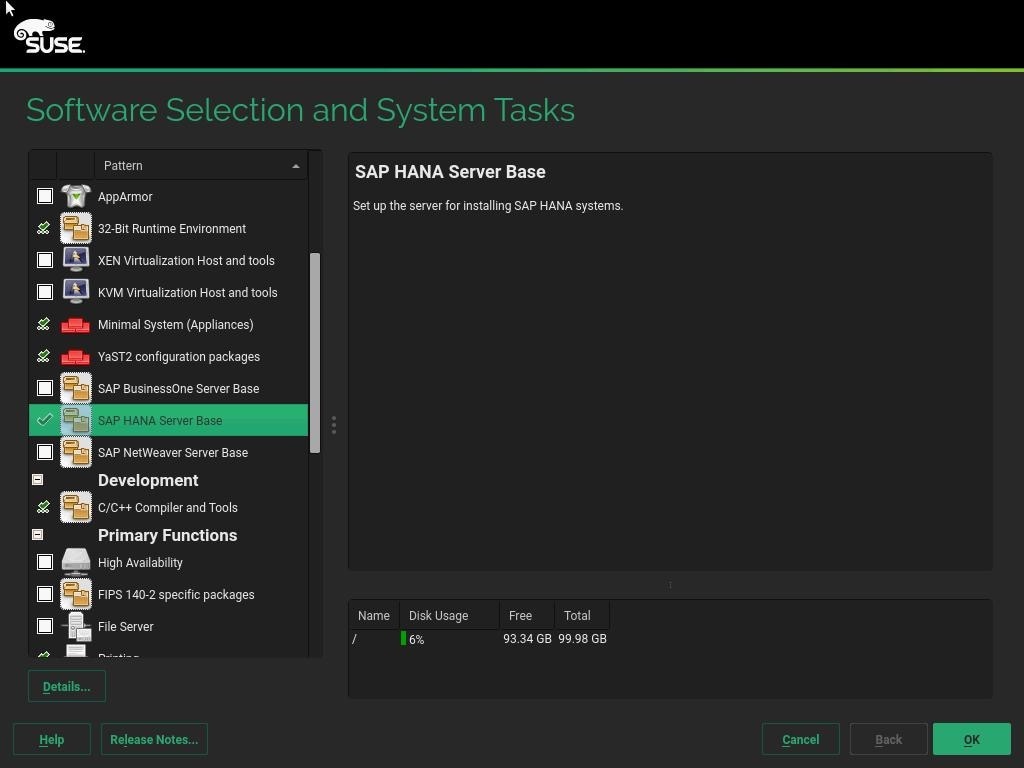Viewport: 1024px width, 768px height.
Task: Click the 99.98 GB total cell
Action: coord(582,639)
